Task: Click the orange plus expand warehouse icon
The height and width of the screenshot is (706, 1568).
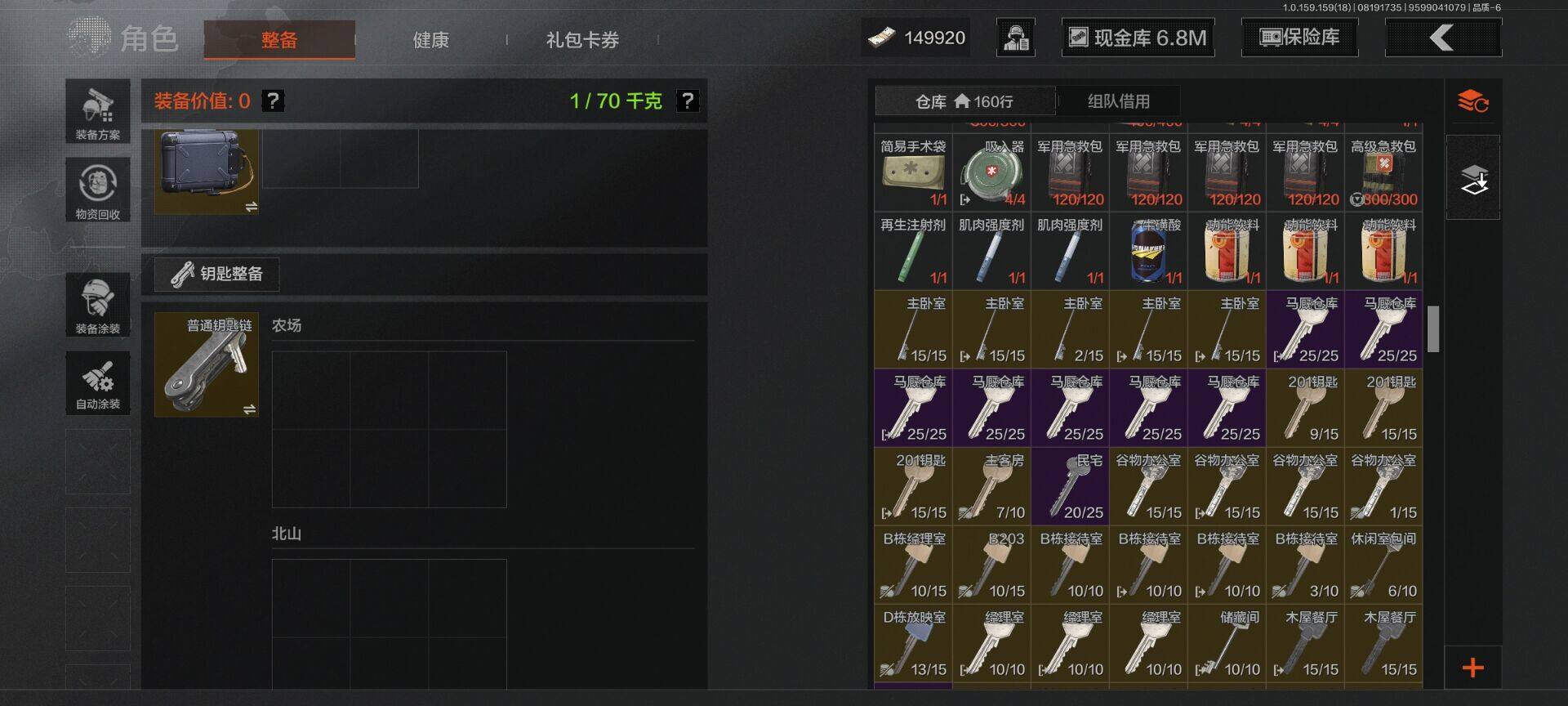Action: (x=1473, y=668)
